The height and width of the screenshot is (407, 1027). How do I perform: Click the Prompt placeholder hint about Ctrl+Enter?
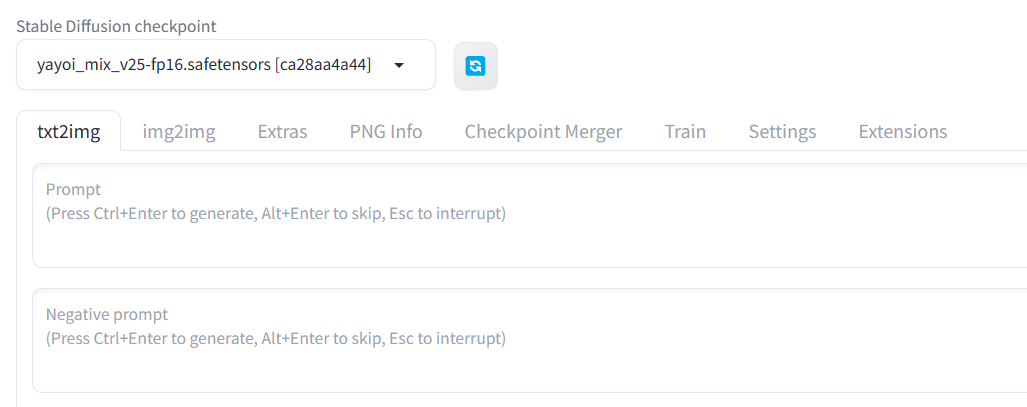click(276, 213)
